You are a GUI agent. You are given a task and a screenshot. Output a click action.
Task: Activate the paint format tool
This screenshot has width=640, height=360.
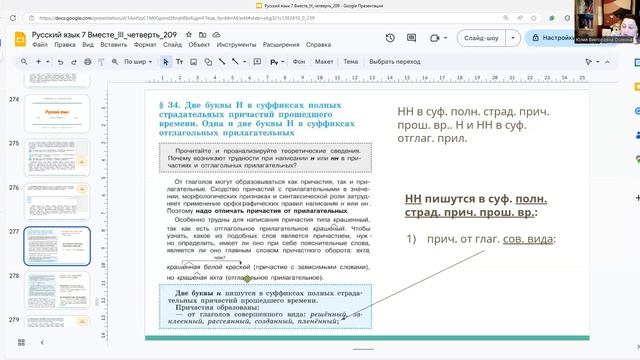101,62
